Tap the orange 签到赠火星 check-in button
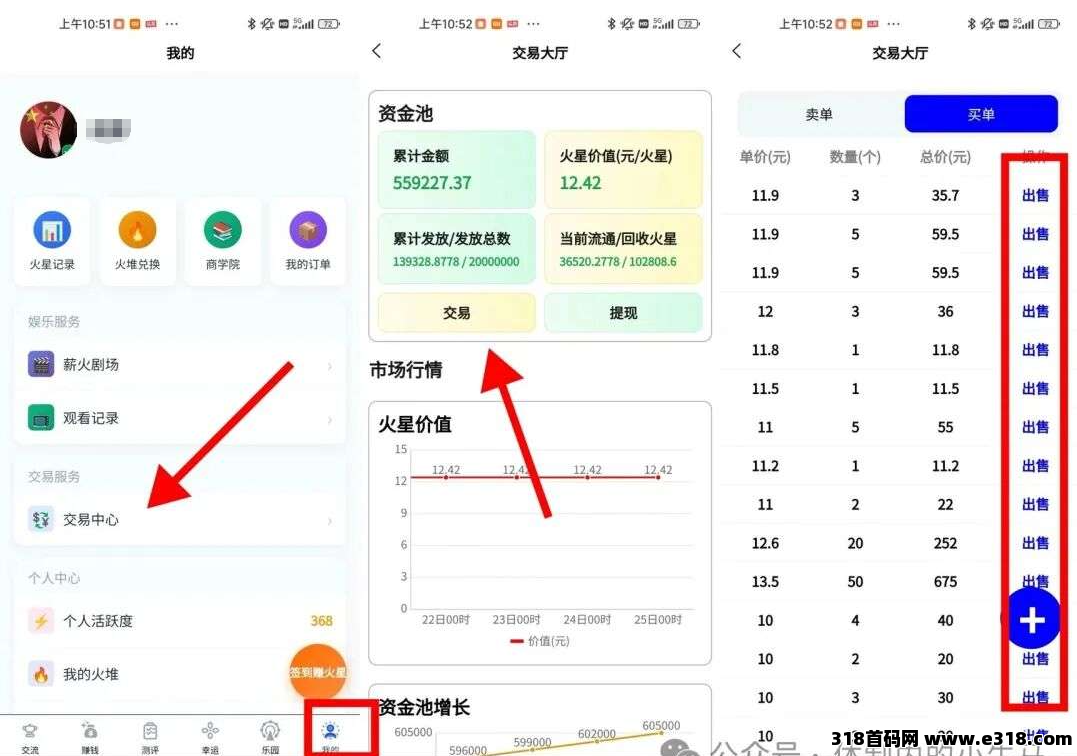This screenshot has height=756, width=1077. (x=318, y=672)
